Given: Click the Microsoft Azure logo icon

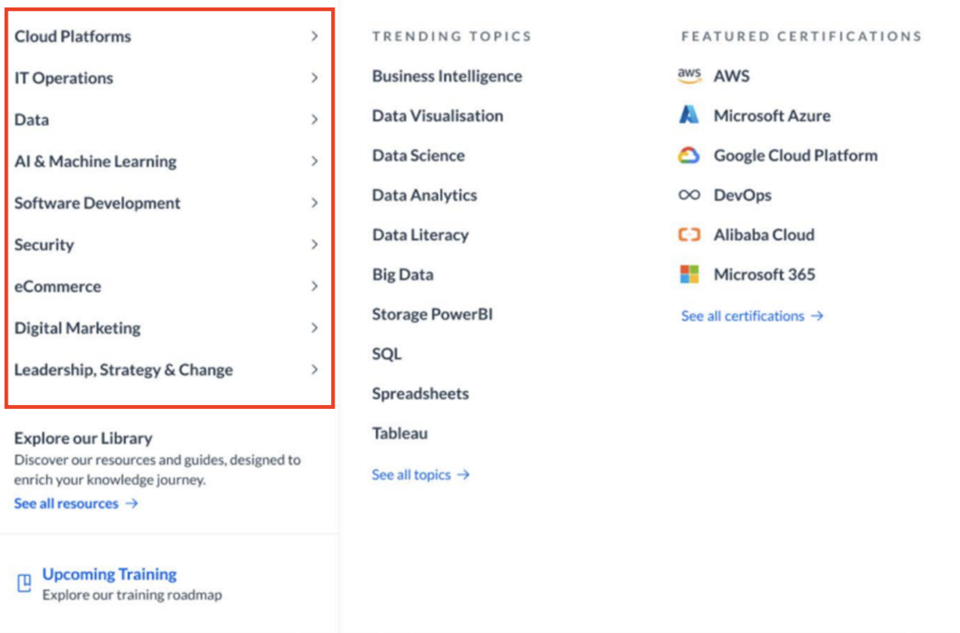Looking at the screenshot, I should [689, 115].
